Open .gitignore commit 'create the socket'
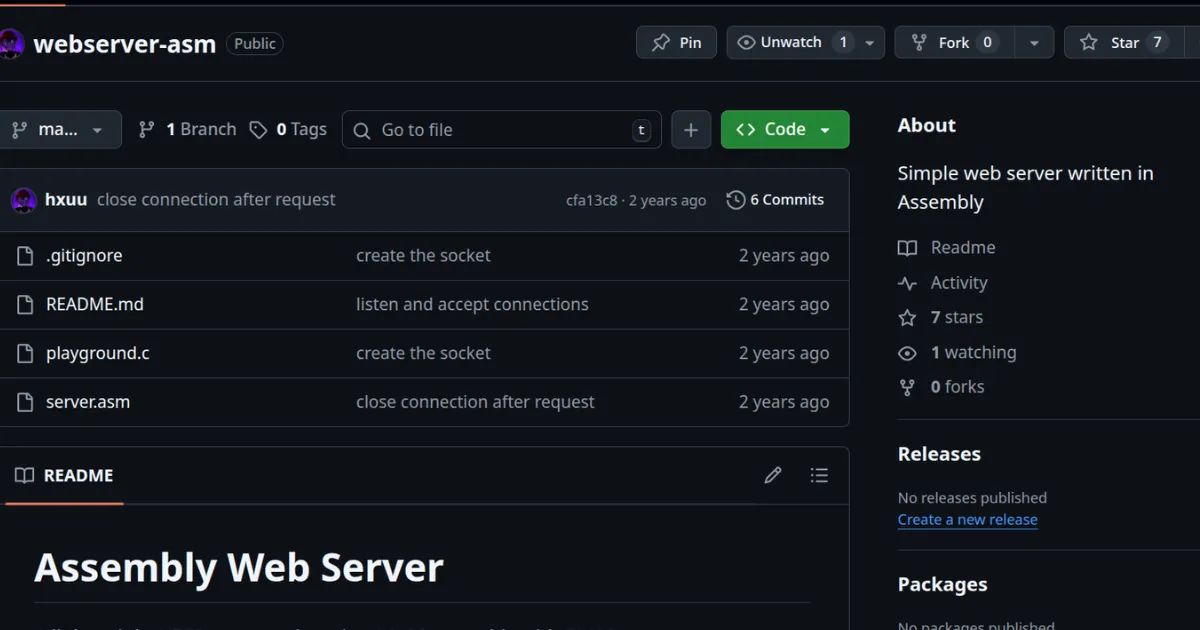1200x630 pixels. (423, 256)
